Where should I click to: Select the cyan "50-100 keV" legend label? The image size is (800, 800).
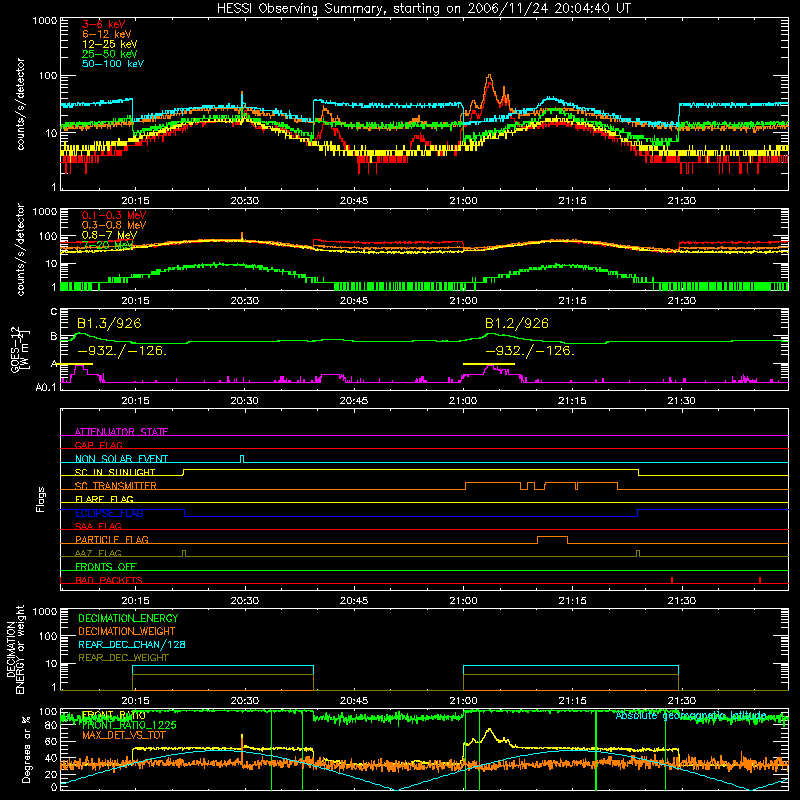pyautogui.click(x=113, y=63)
